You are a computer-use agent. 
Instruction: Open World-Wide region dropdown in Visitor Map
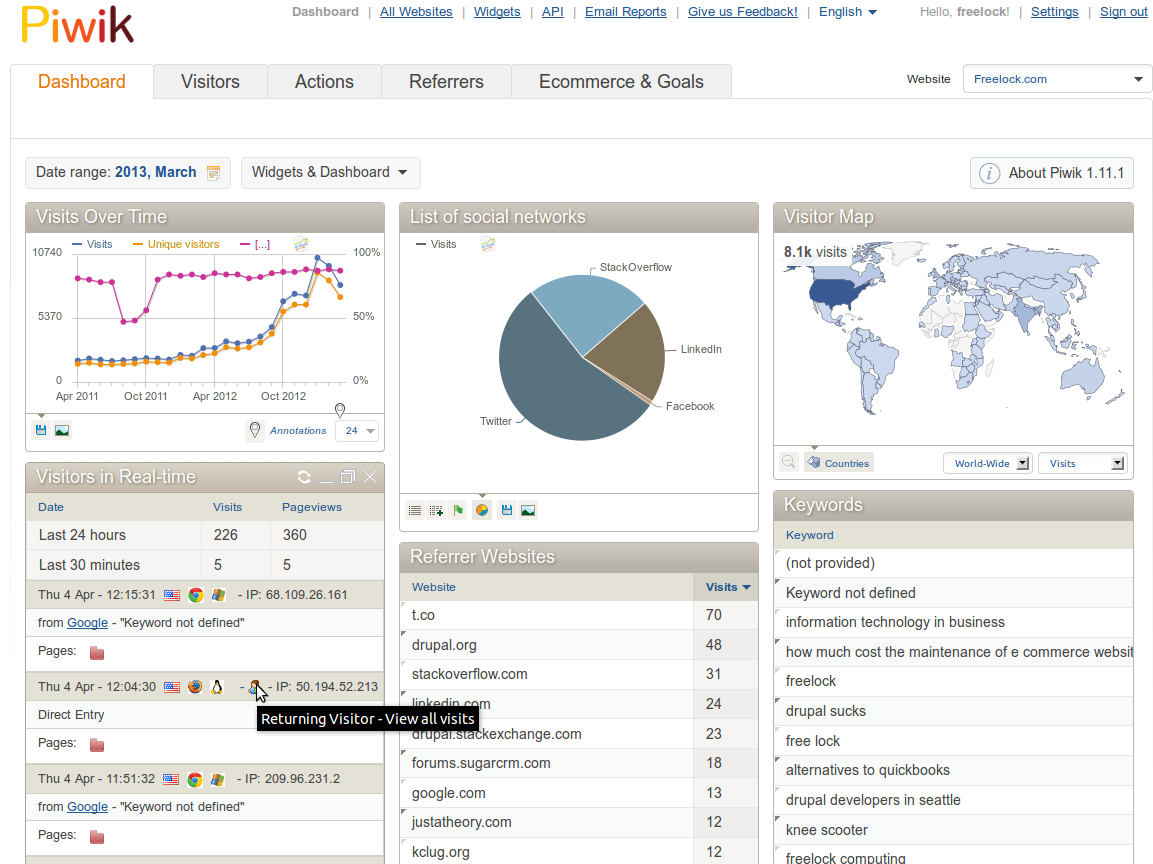click(x=988, y=463)
